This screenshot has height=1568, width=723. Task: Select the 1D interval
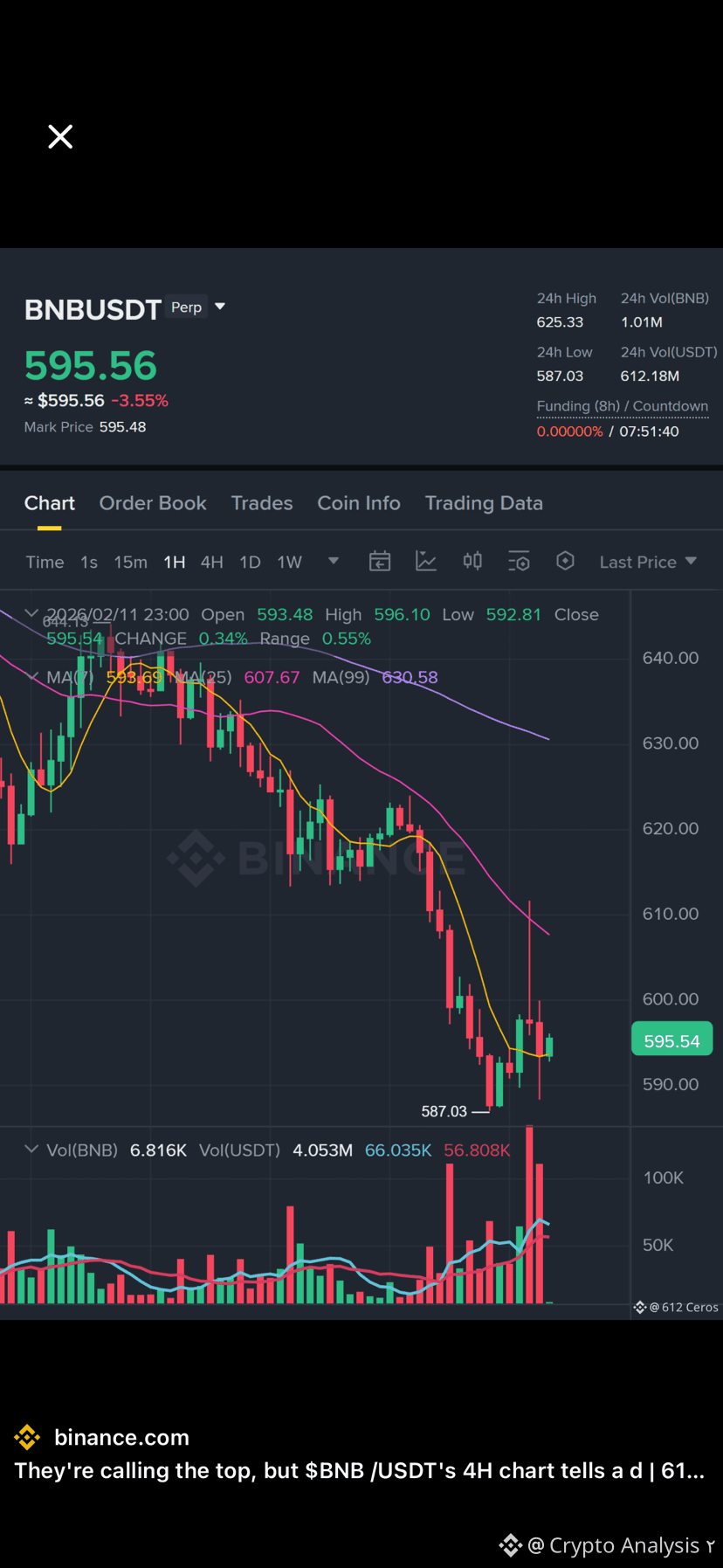250,562
